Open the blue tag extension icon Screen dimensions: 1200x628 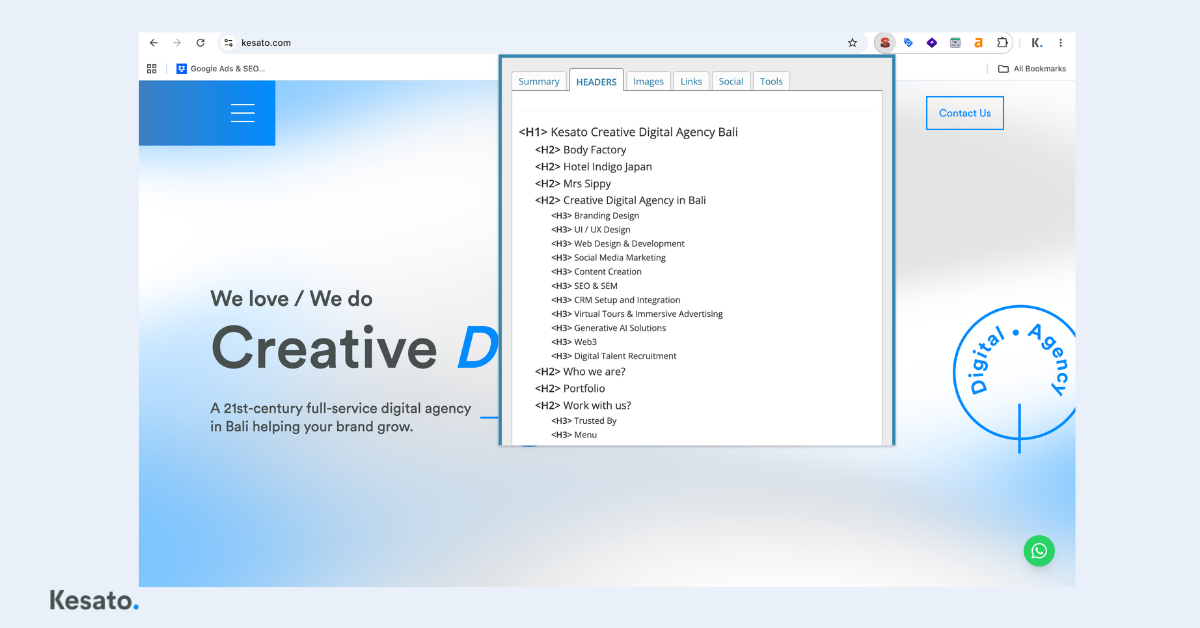[x=908, y=43]
